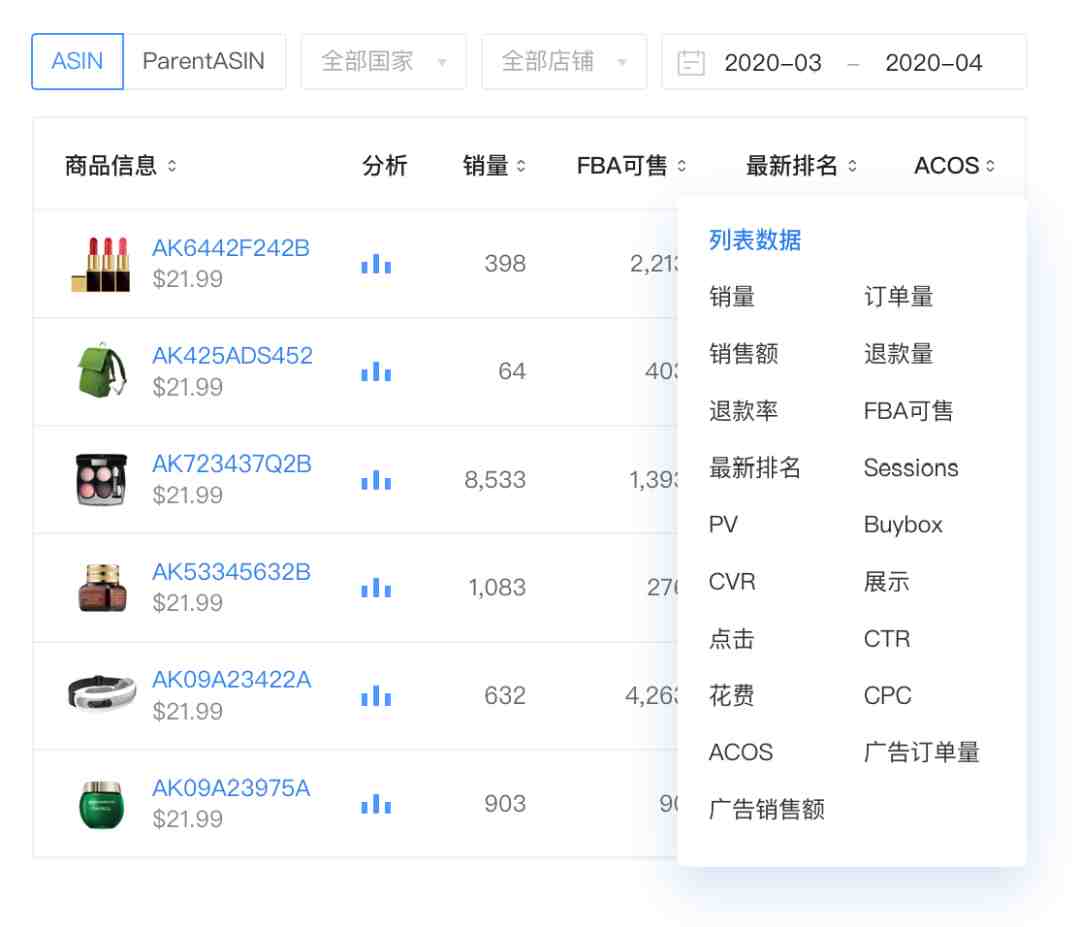Viewport: 1080px width, 927px height.
Task: Open product link AK53345632B
Action: tap(231, 572)
